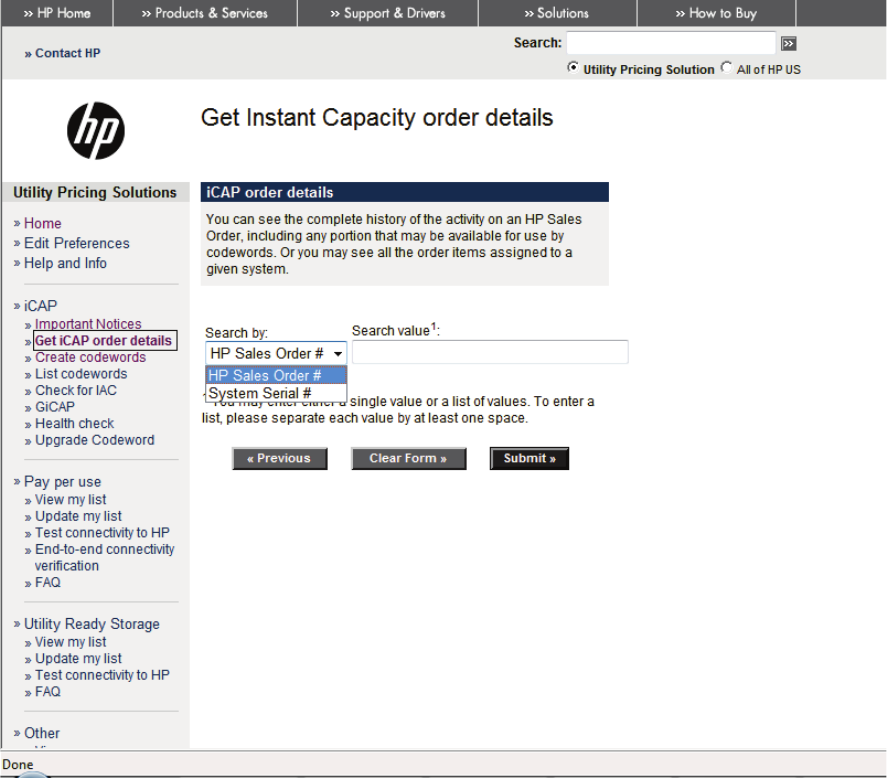Click the Done status bar text

tap(18, 765)
